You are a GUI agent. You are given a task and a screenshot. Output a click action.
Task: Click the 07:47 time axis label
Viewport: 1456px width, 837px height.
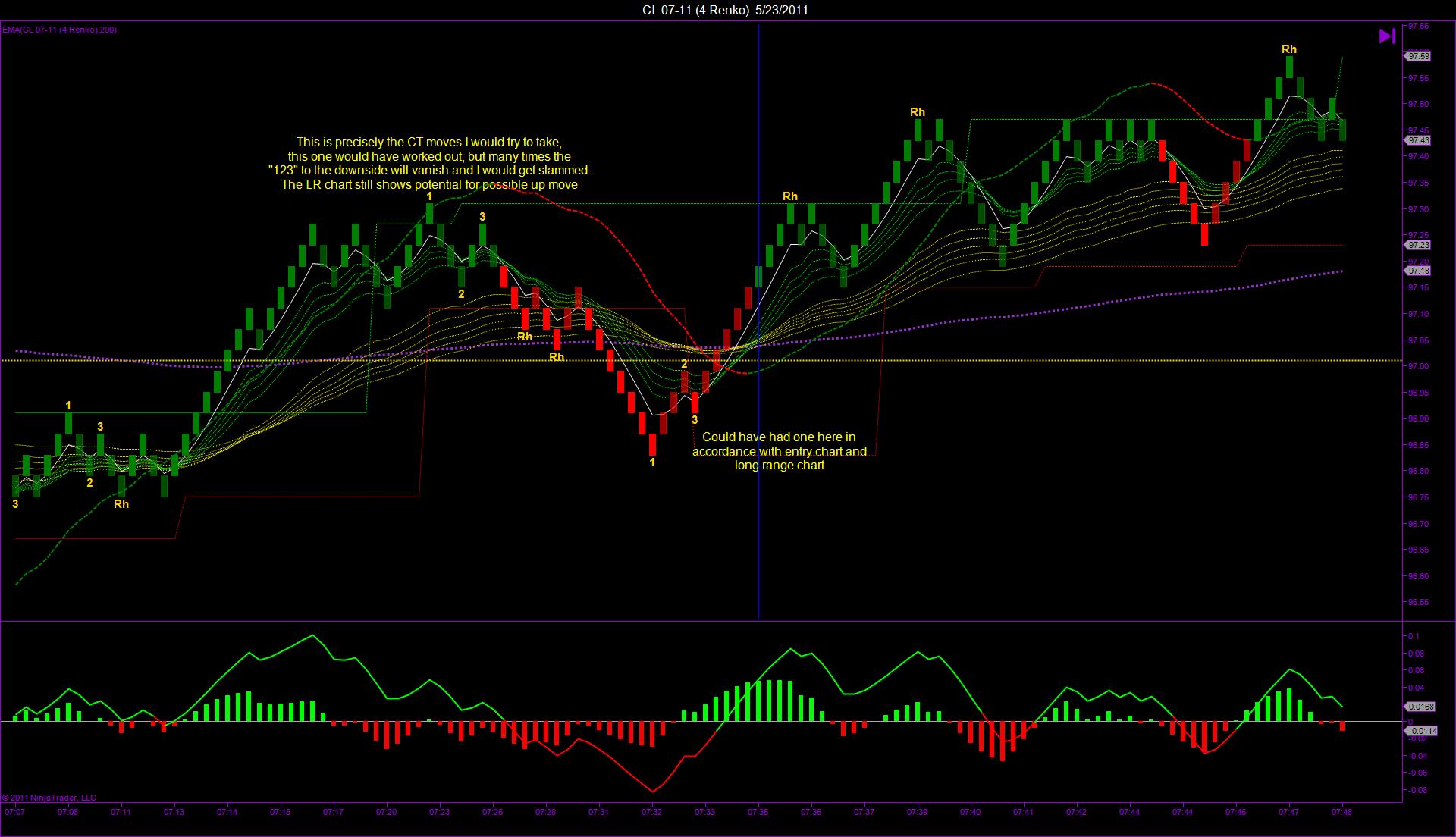(x=1288, y=812)
